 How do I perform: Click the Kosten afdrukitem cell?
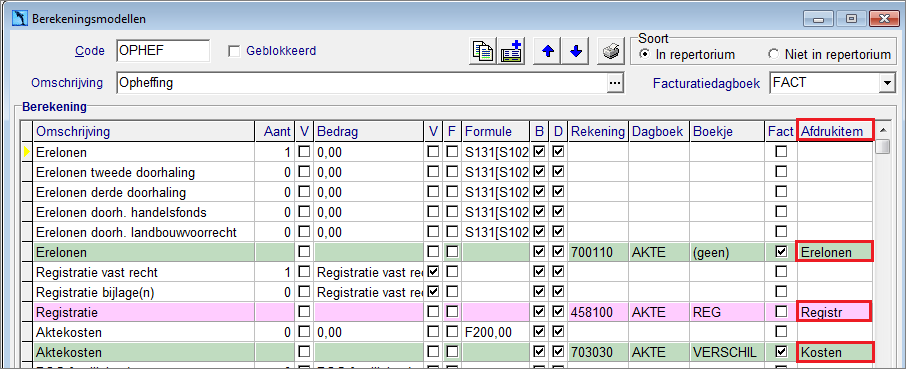(836, 352)
